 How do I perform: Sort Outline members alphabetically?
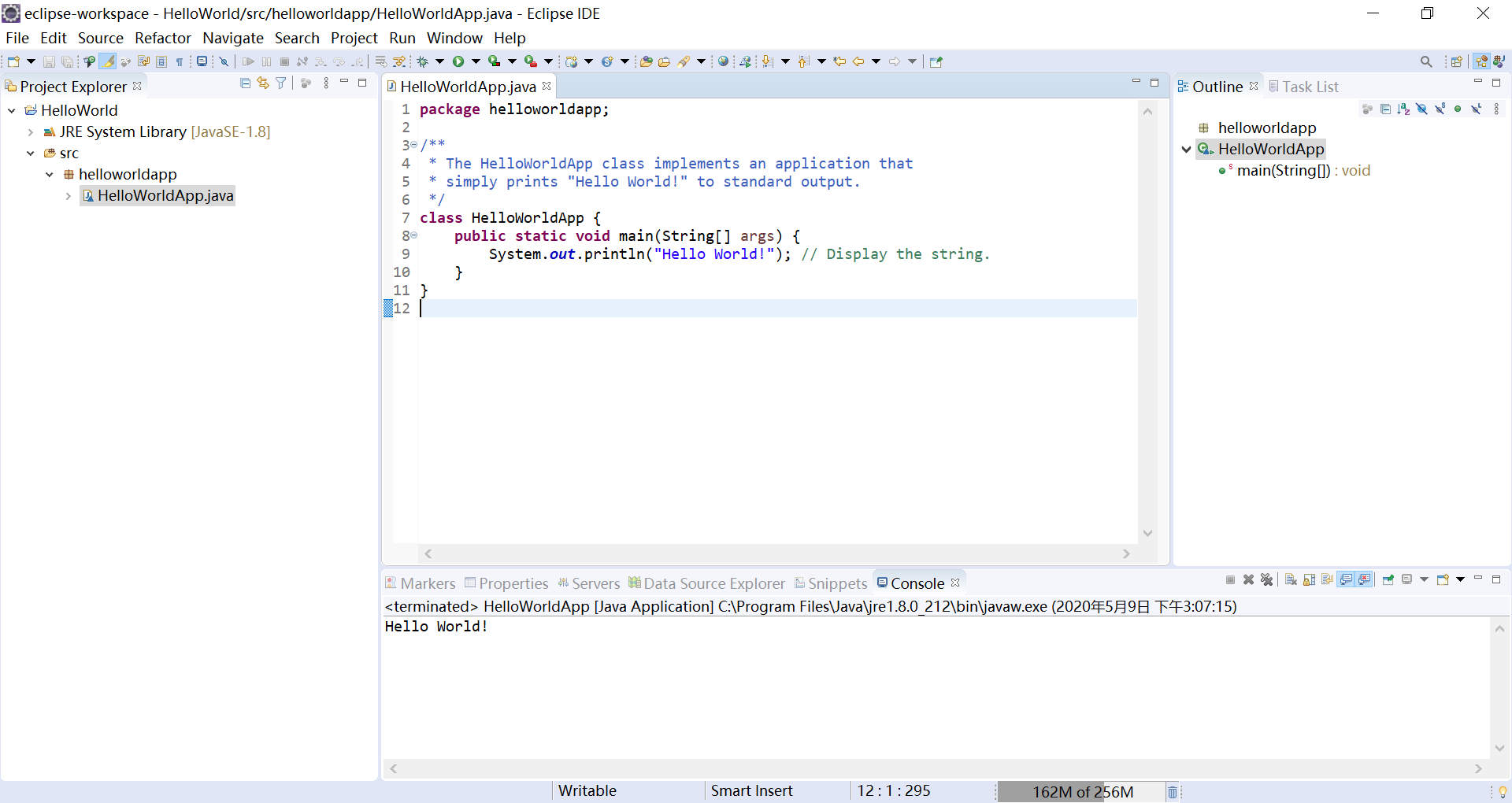(1403, 109)
